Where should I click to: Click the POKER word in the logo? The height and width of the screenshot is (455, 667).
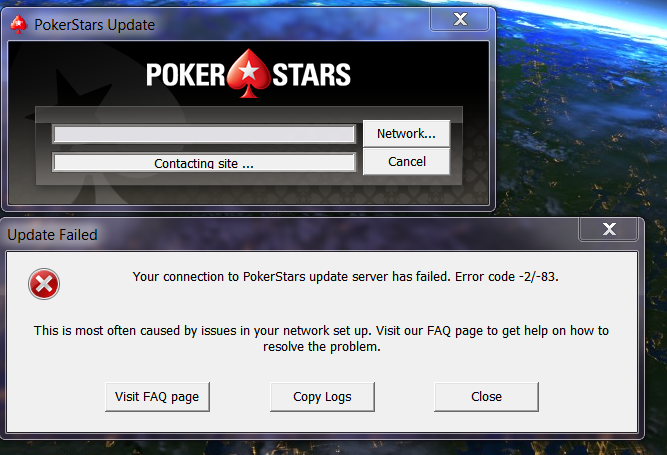(185, 75)
